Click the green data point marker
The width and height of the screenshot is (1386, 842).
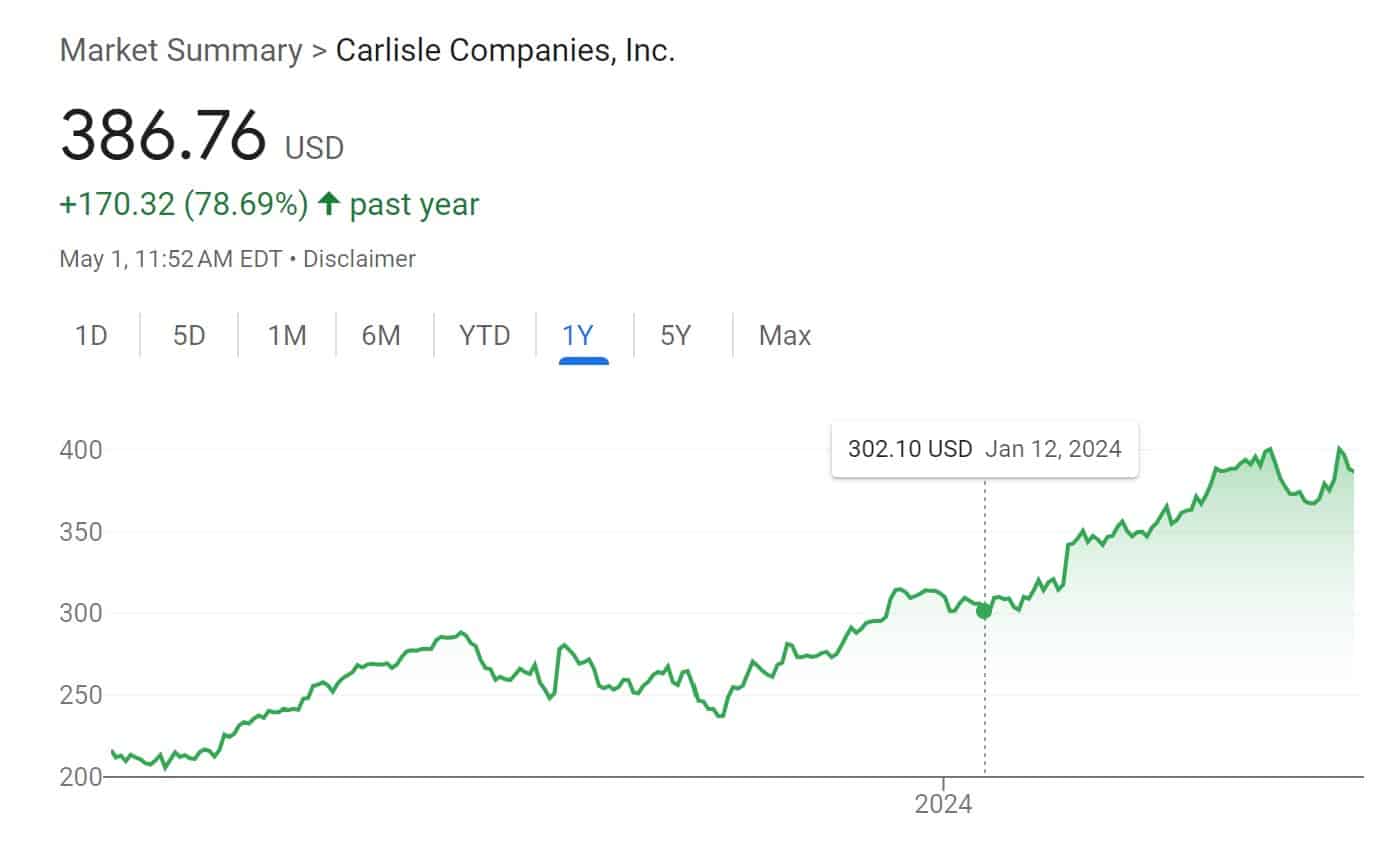pos(984,611)
